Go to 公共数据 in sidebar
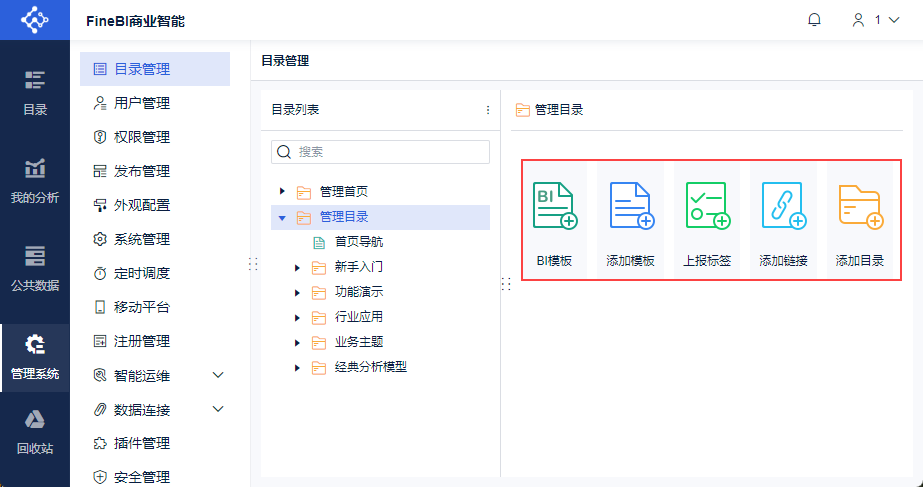This screenshot has width=923, height=487. click(35, 269)
